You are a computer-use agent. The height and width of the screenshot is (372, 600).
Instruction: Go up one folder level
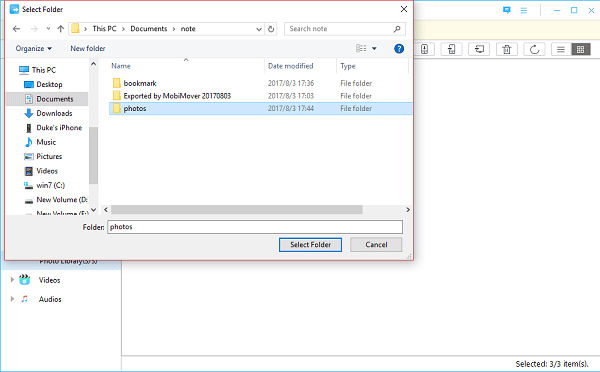click(x=60, y=29)
